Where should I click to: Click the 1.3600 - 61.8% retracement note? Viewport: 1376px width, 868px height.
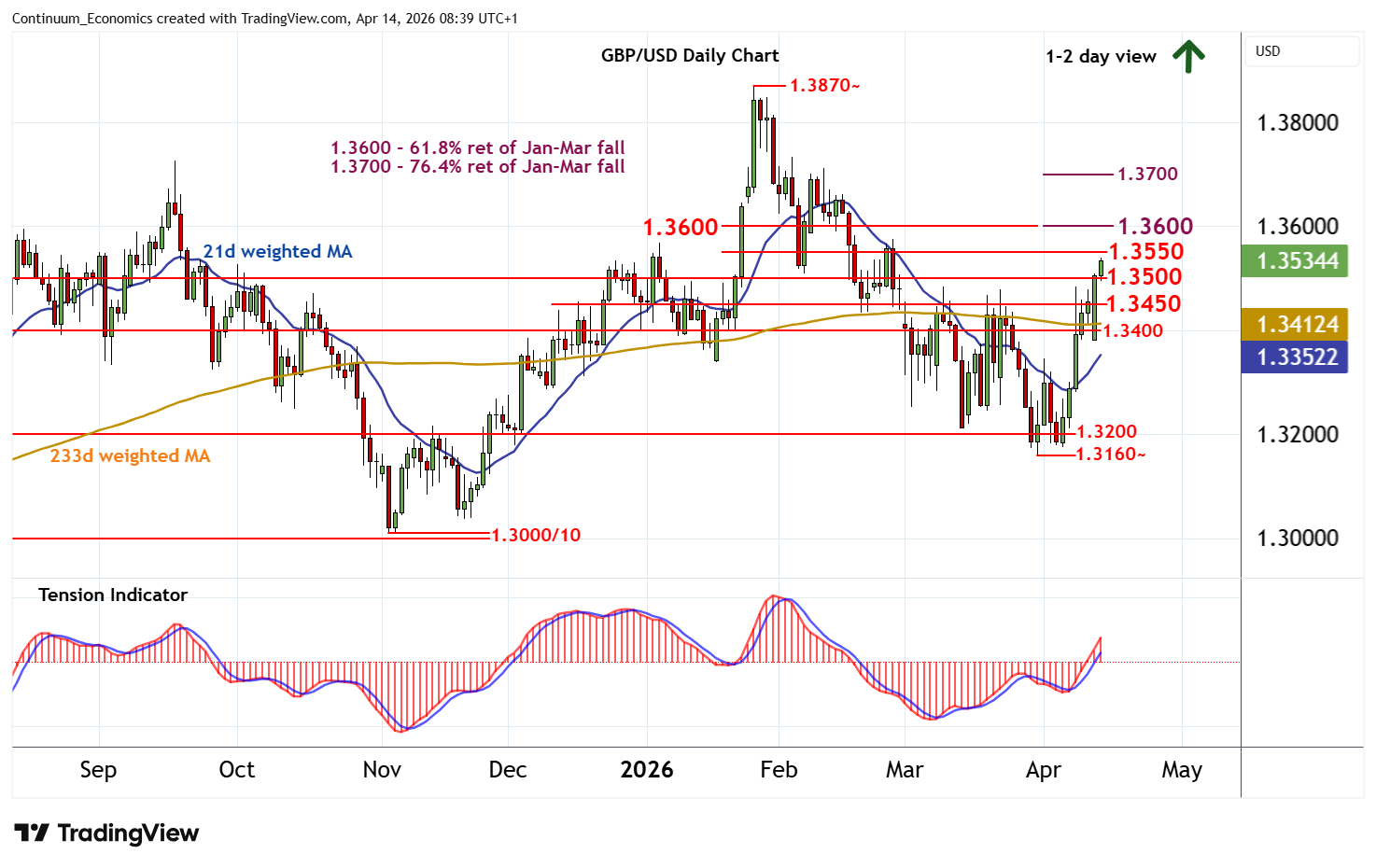click(x=477, y=147)
